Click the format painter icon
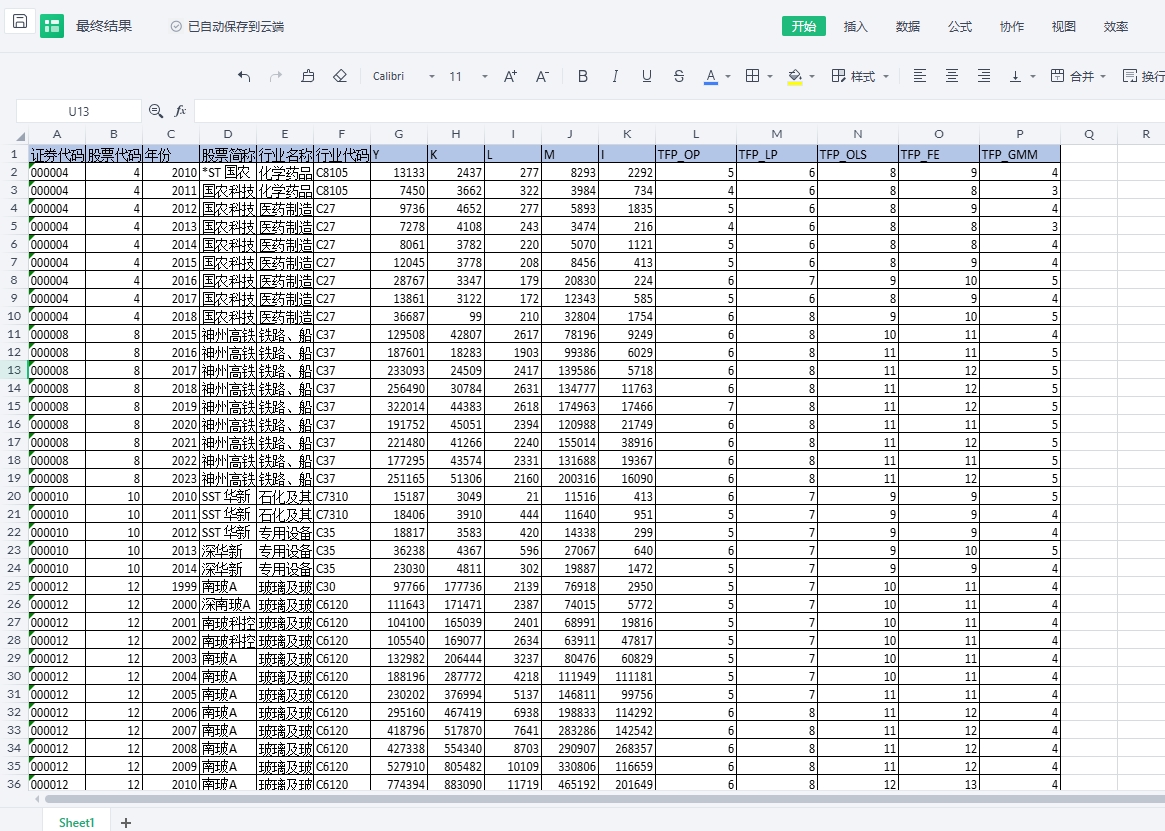The image size is (1165, 831). click(308, 76)
